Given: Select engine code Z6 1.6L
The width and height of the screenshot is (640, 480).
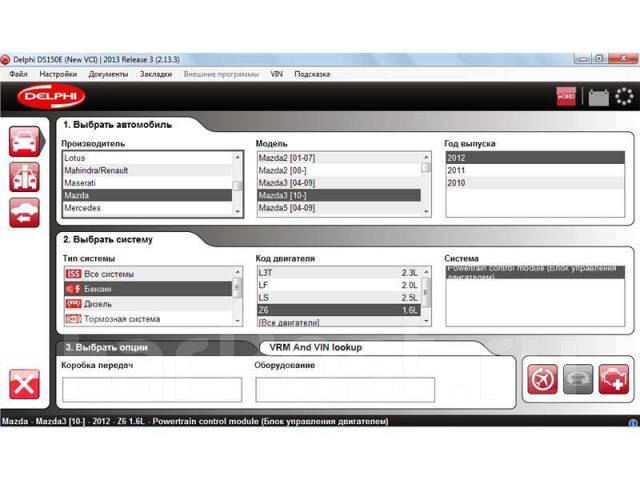Looking at the screenshot, I should coord(339,310).
